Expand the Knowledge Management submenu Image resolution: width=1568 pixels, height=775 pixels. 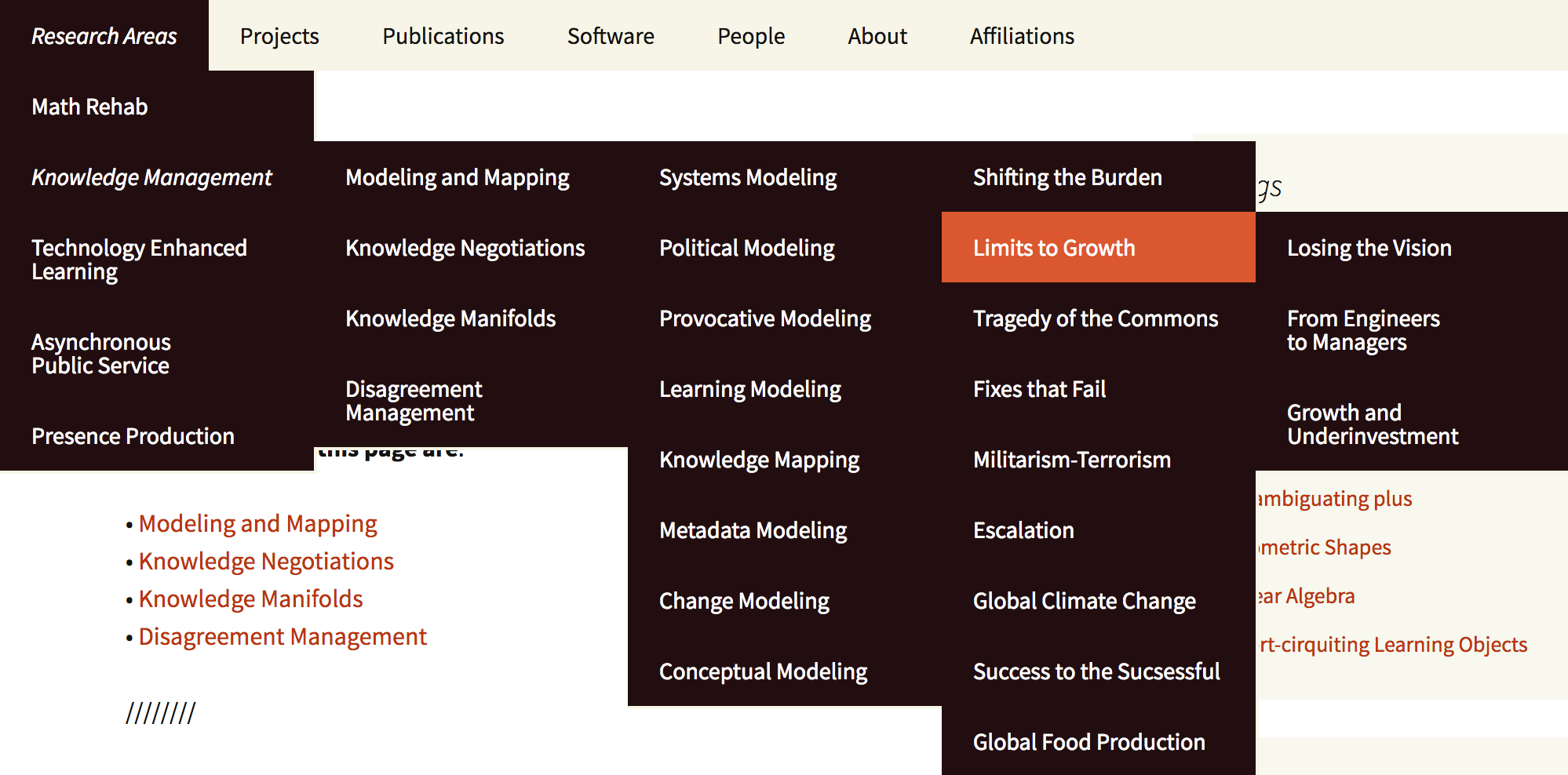[151, 177]
